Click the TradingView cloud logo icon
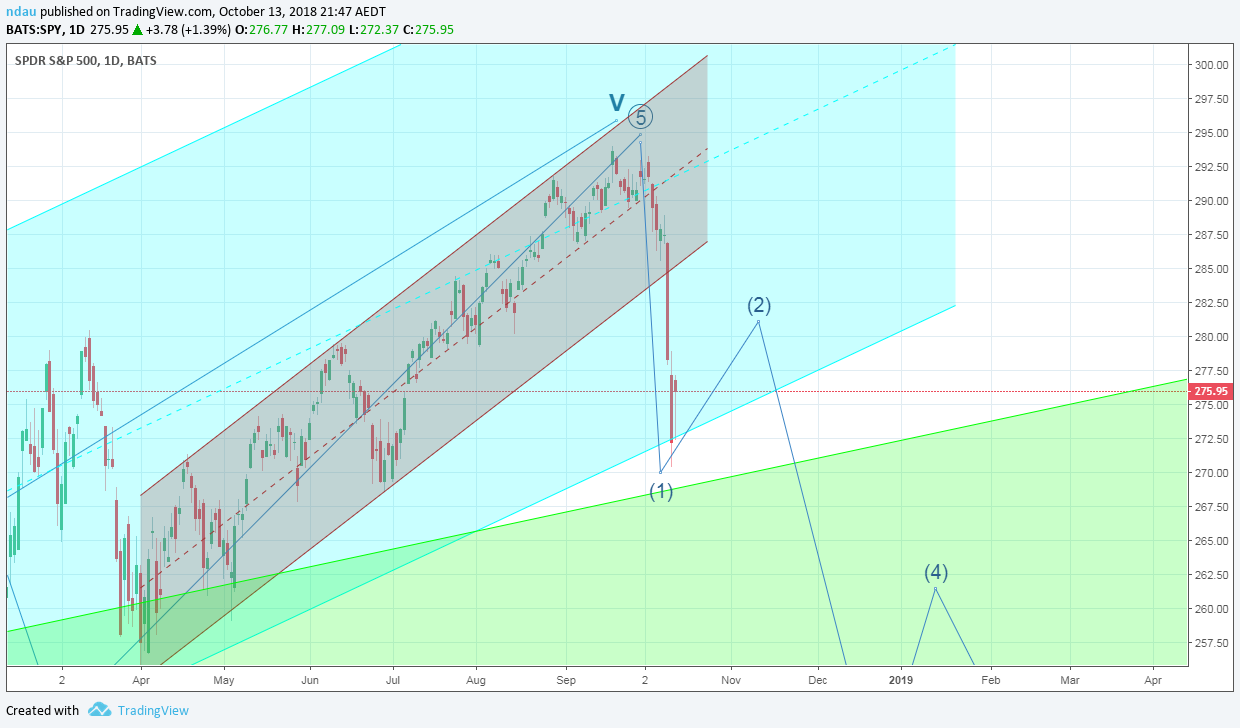Image resolution: width=1240 pixels, height=728 pixels. 99,710
